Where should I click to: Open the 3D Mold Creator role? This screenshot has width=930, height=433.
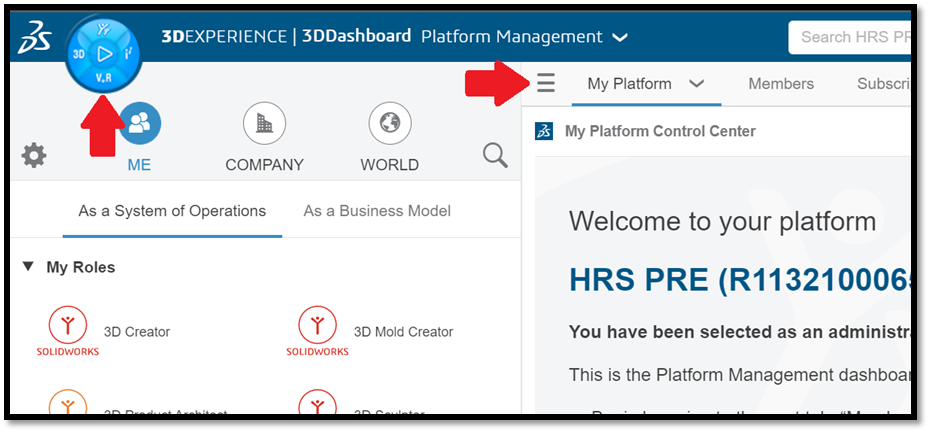[x=318, y=325]
